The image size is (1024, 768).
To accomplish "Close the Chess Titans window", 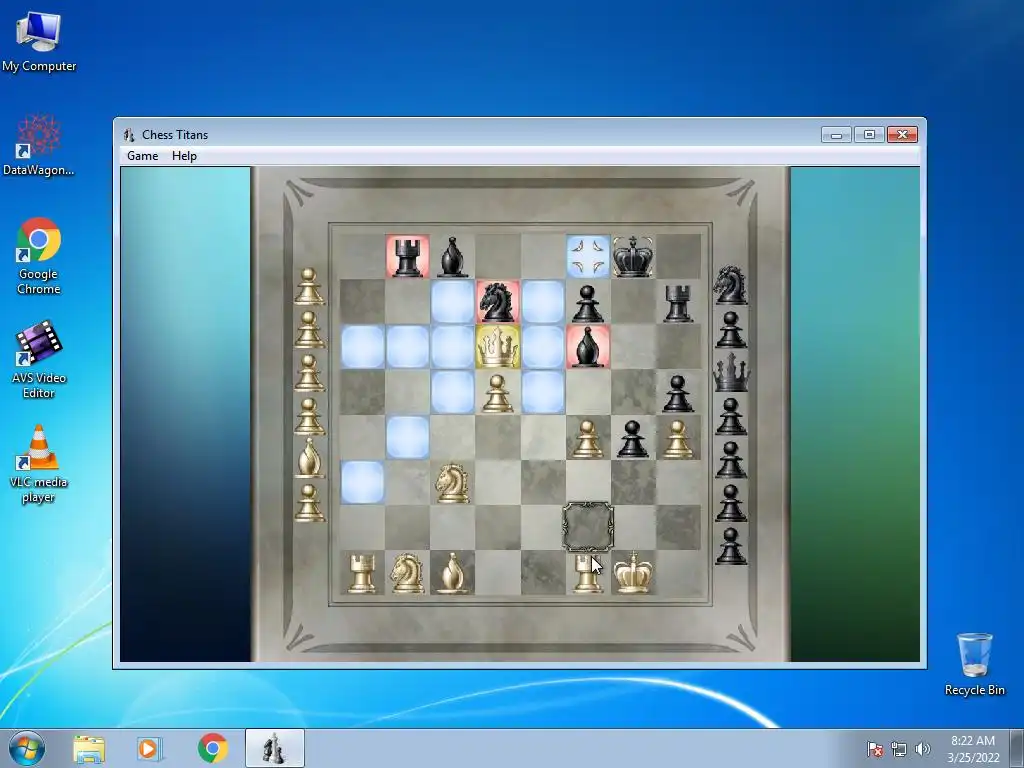I will (x=903, y=135).
